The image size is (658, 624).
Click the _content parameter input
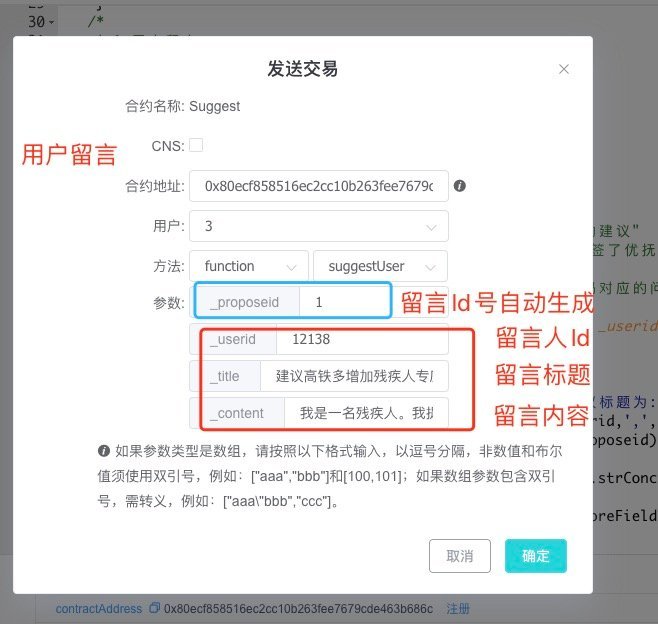click(366, 413)
